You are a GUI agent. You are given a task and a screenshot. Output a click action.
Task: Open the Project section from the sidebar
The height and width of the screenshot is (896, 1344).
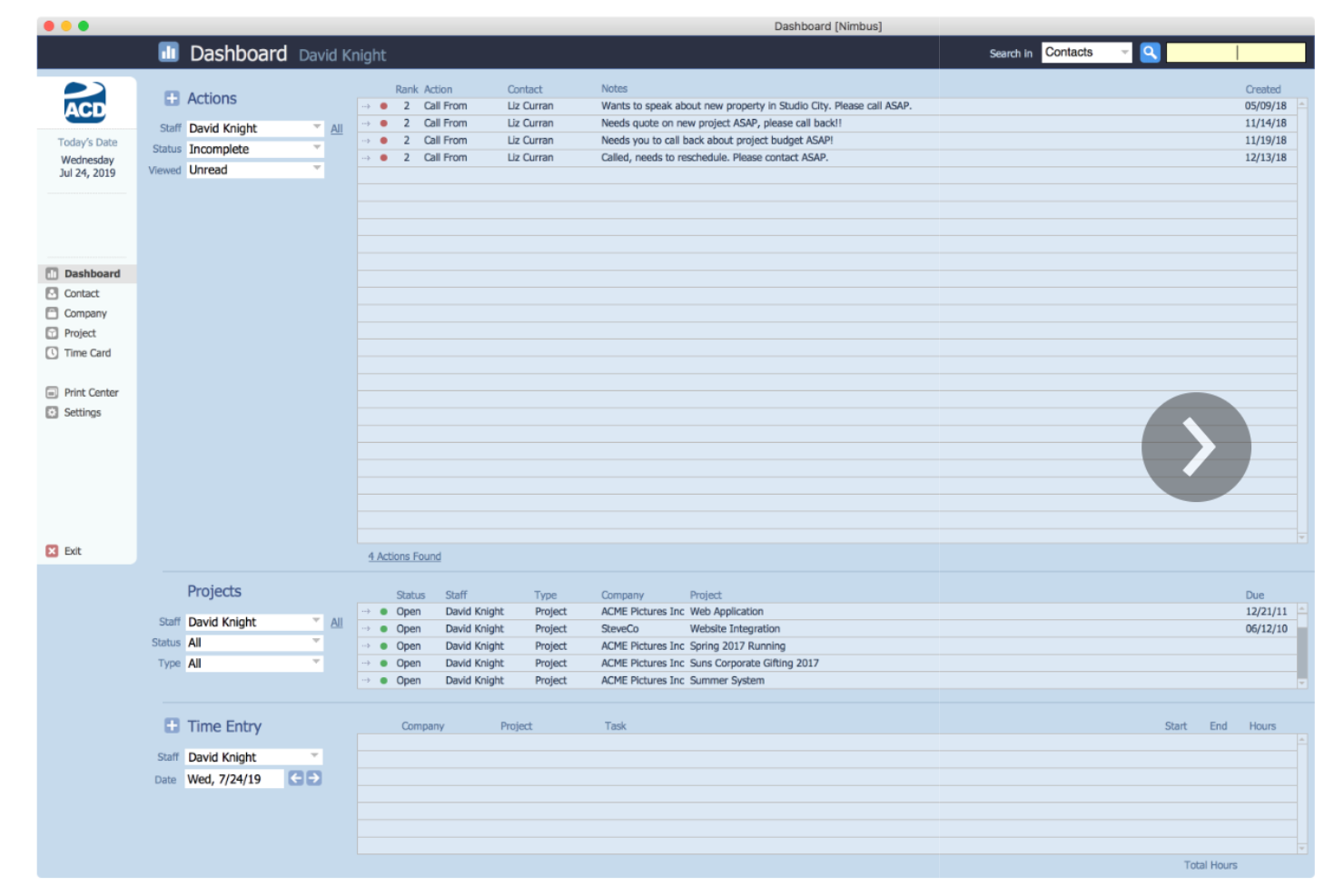tap(82, 333)
